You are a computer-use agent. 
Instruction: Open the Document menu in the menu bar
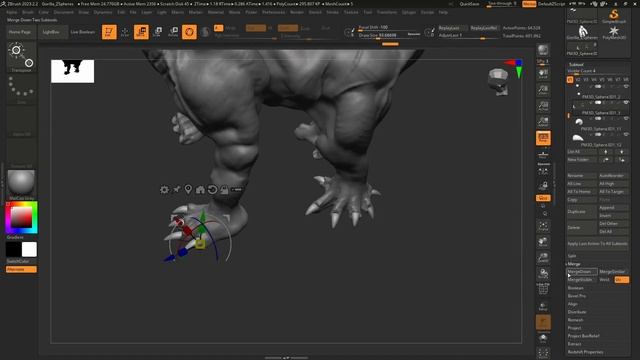pos(64,12)
